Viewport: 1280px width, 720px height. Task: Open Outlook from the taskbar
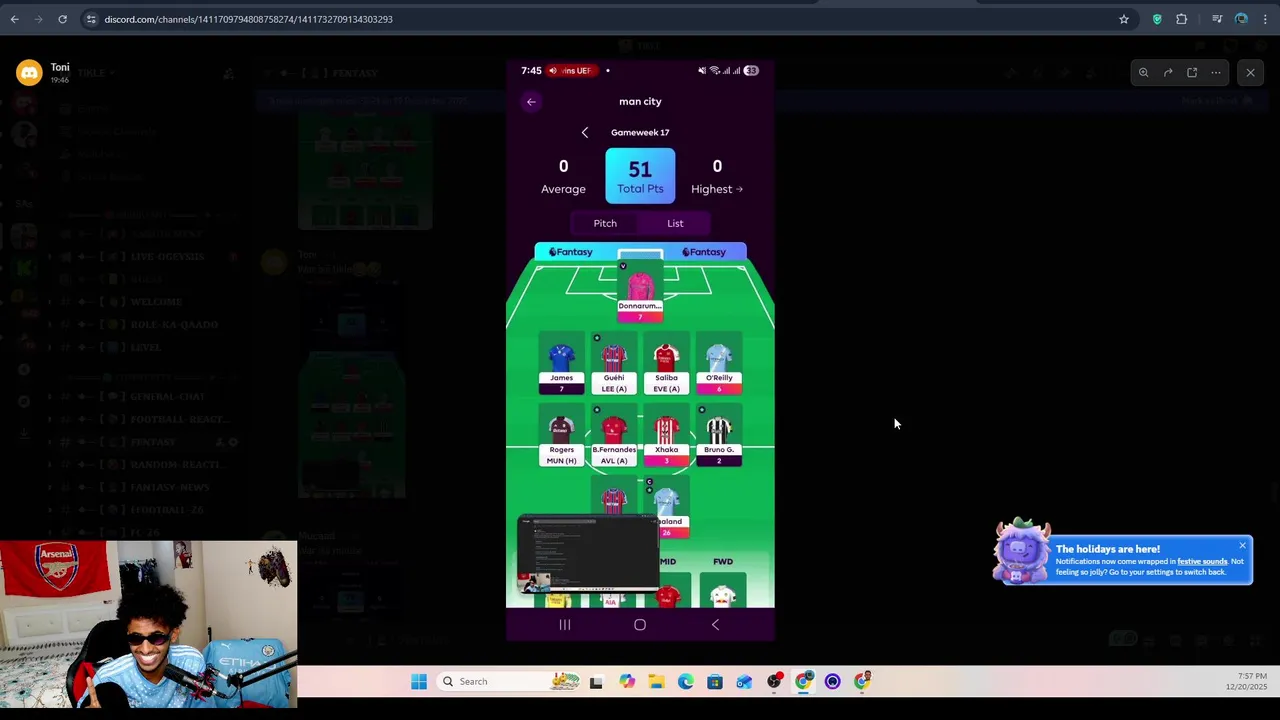(744, 682)
